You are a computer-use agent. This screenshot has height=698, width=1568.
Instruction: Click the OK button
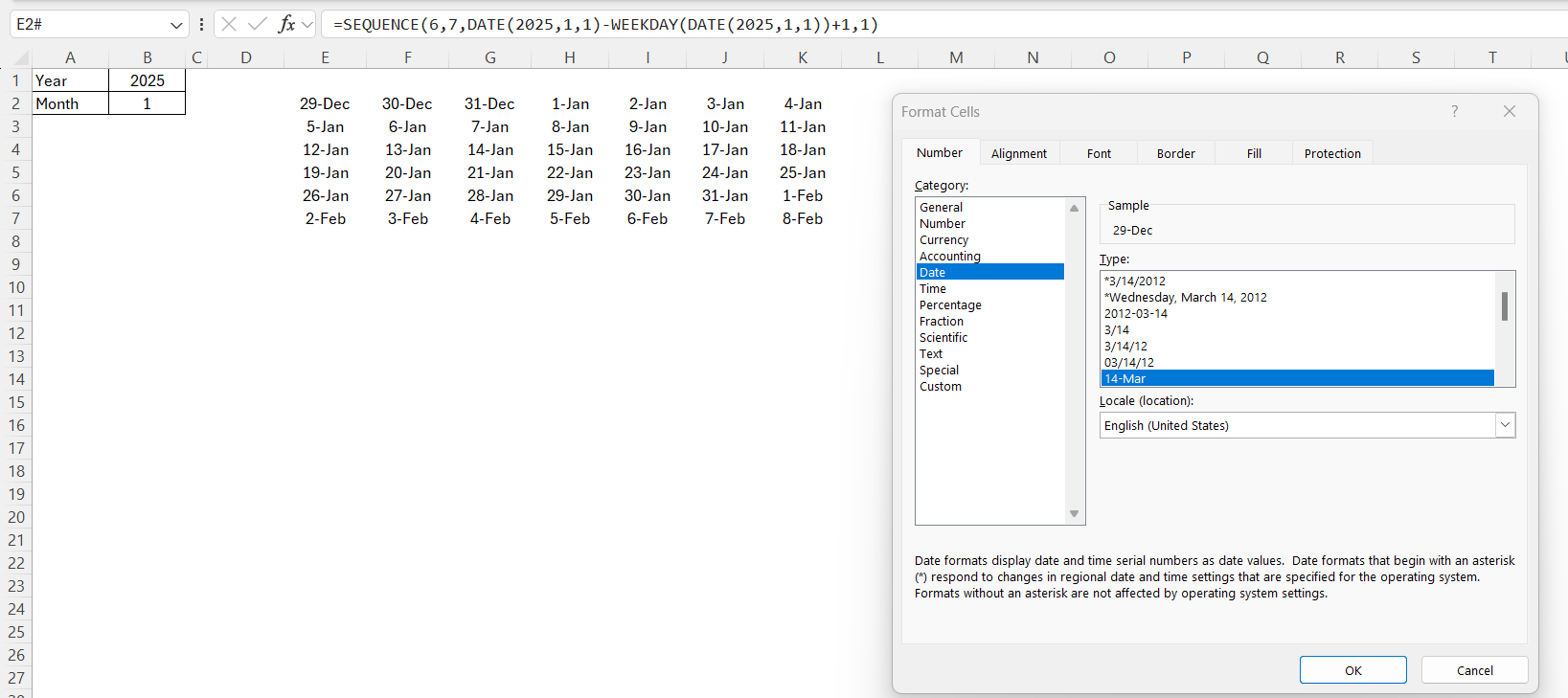[x=1353, y=670]
